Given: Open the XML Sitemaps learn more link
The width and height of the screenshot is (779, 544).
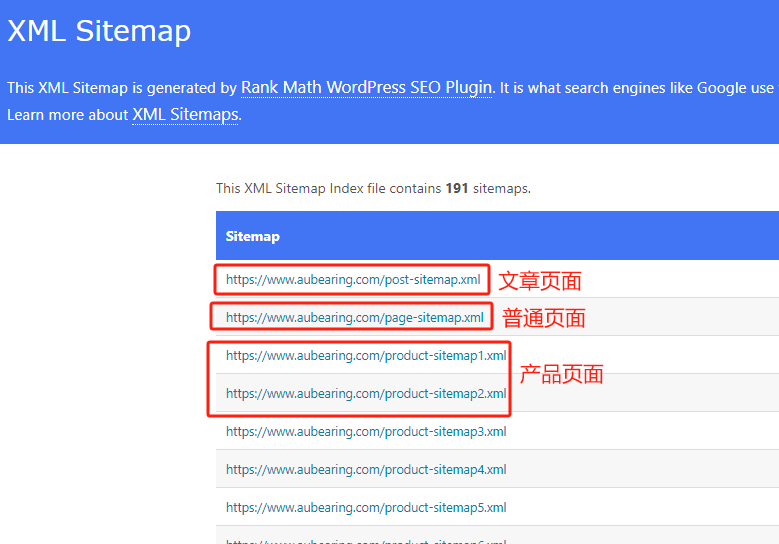Looking at the screenshot, I should [x=185, y=115].
